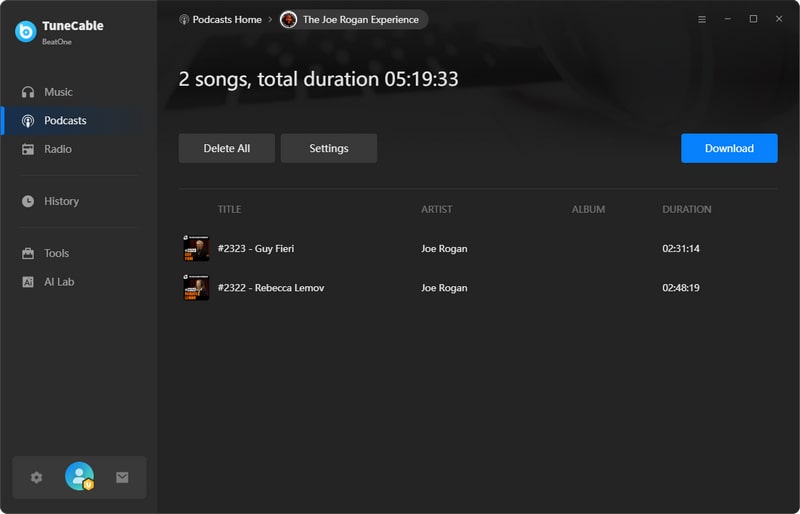Screen dimensions: 800x514
Task: Select the '#2322 - Rebecca Lemov' title
Action: [271, 288]
